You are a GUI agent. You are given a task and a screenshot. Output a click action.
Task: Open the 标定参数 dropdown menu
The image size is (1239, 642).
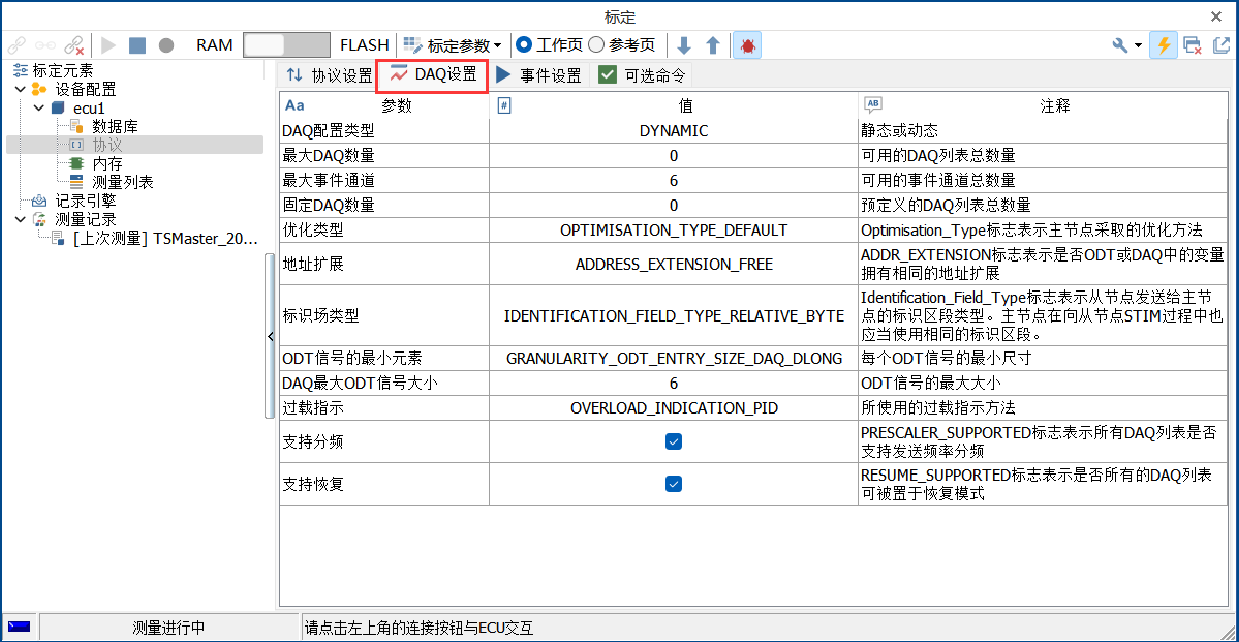(x=453, y=45)
